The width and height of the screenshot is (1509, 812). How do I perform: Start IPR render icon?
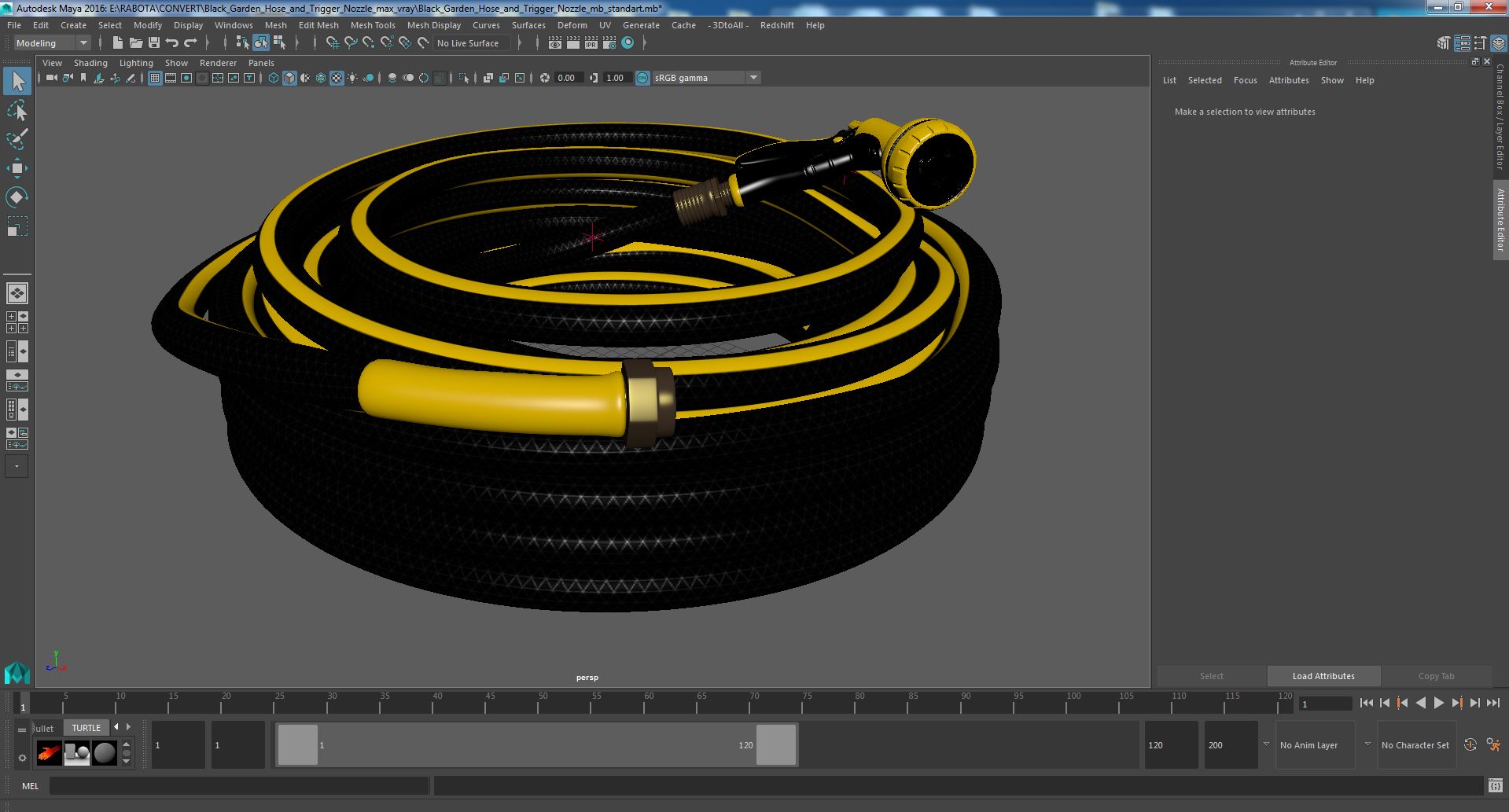pos(591,43)
